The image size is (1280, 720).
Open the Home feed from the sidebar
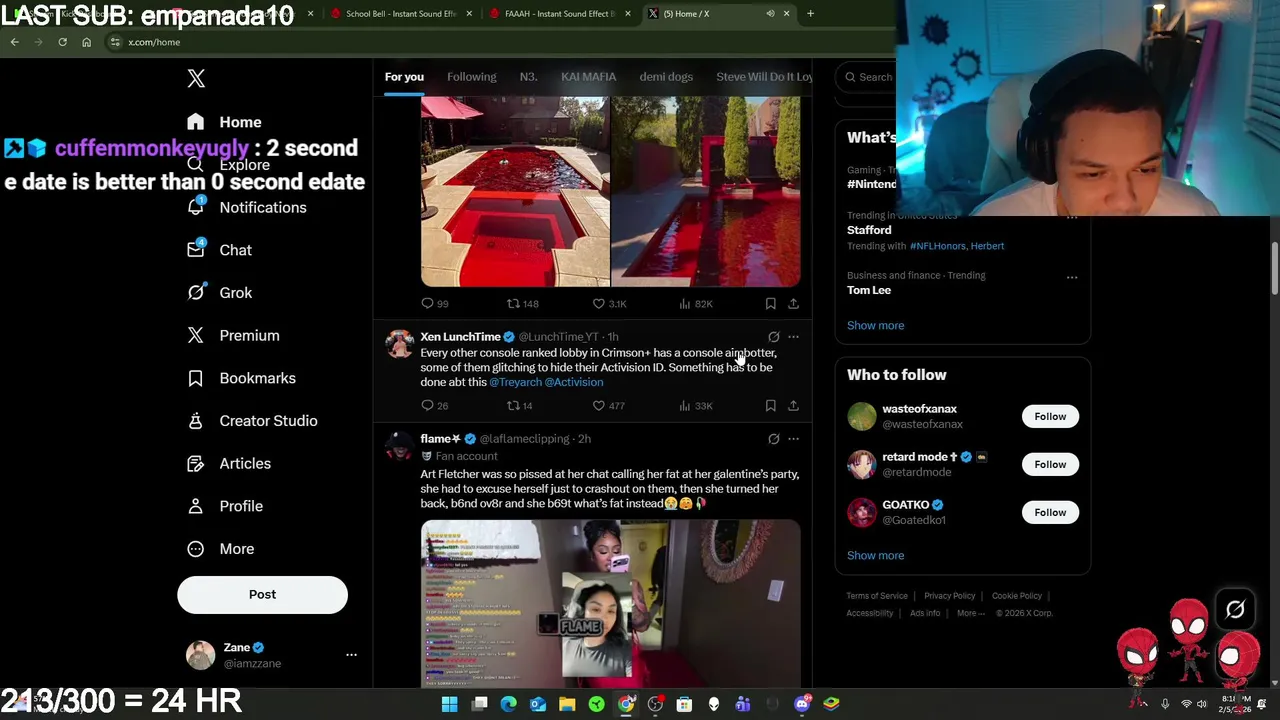(x=224, y=122)
